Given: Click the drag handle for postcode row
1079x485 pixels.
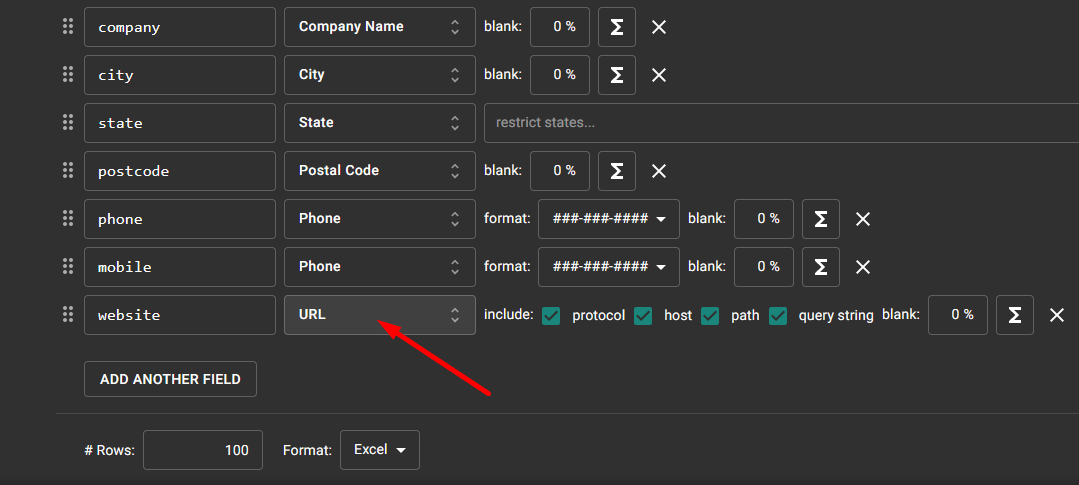Looking at the screenshot, I should [67, 171].
